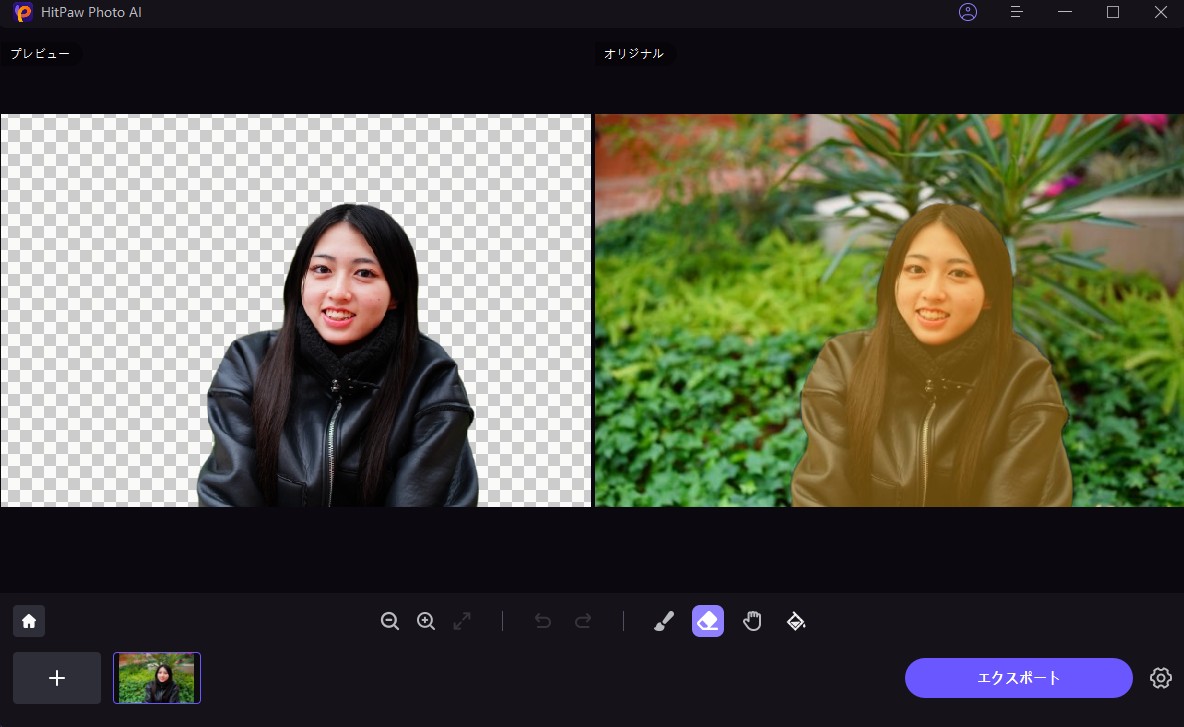Redo the last undone edit
The height and width of the screenshot is (727, 1184).
[x=583, y=621]
